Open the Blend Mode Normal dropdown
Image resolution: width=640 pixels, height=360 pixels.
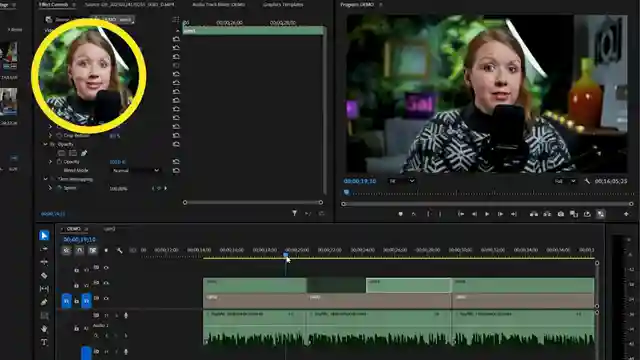(x=136, y=170)
